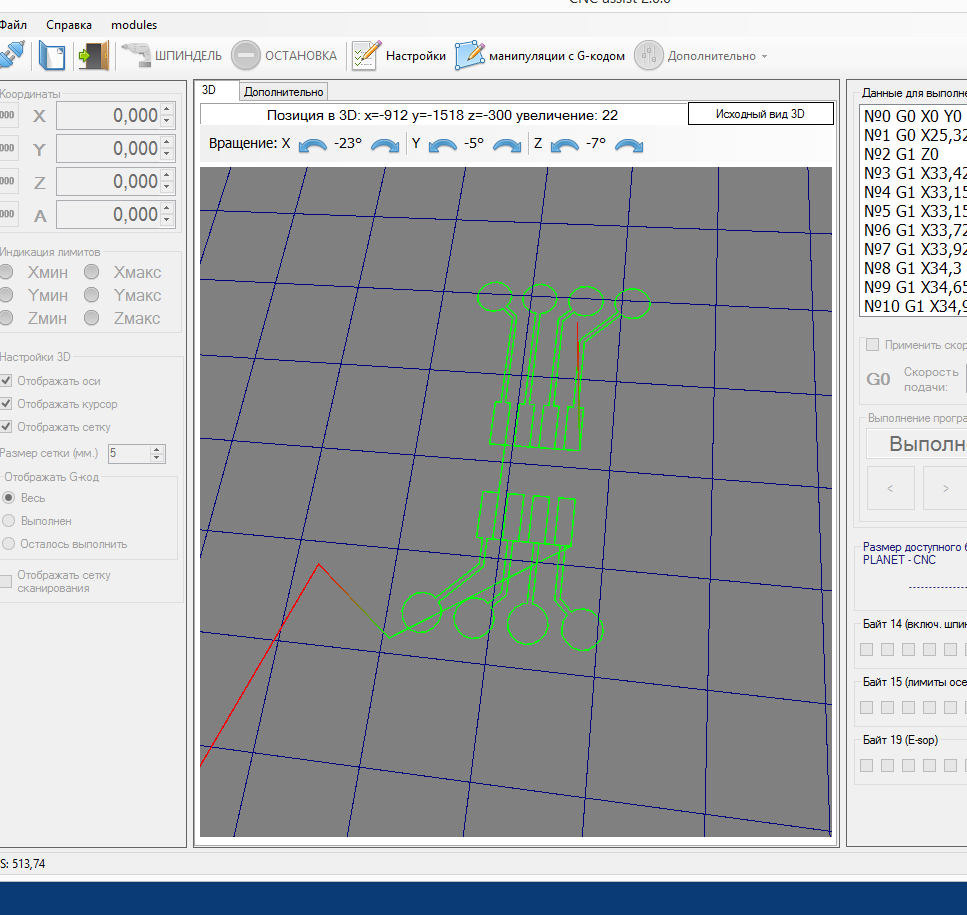The image size is (967, 915).
Task: Select the Весь radio button
Action: click(9, 498)
